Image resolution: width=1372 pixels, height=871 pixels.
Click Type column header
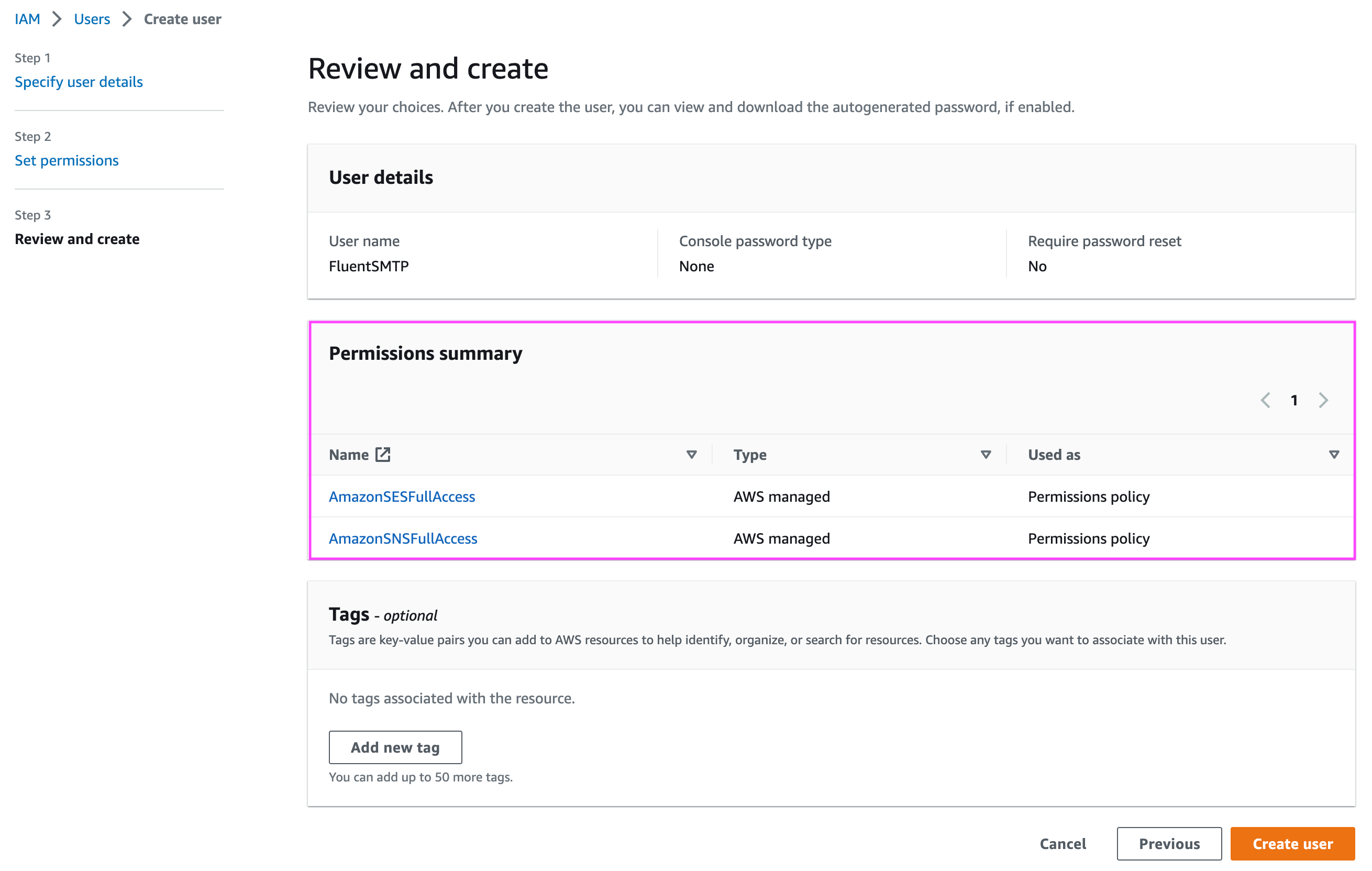point(750,454)
